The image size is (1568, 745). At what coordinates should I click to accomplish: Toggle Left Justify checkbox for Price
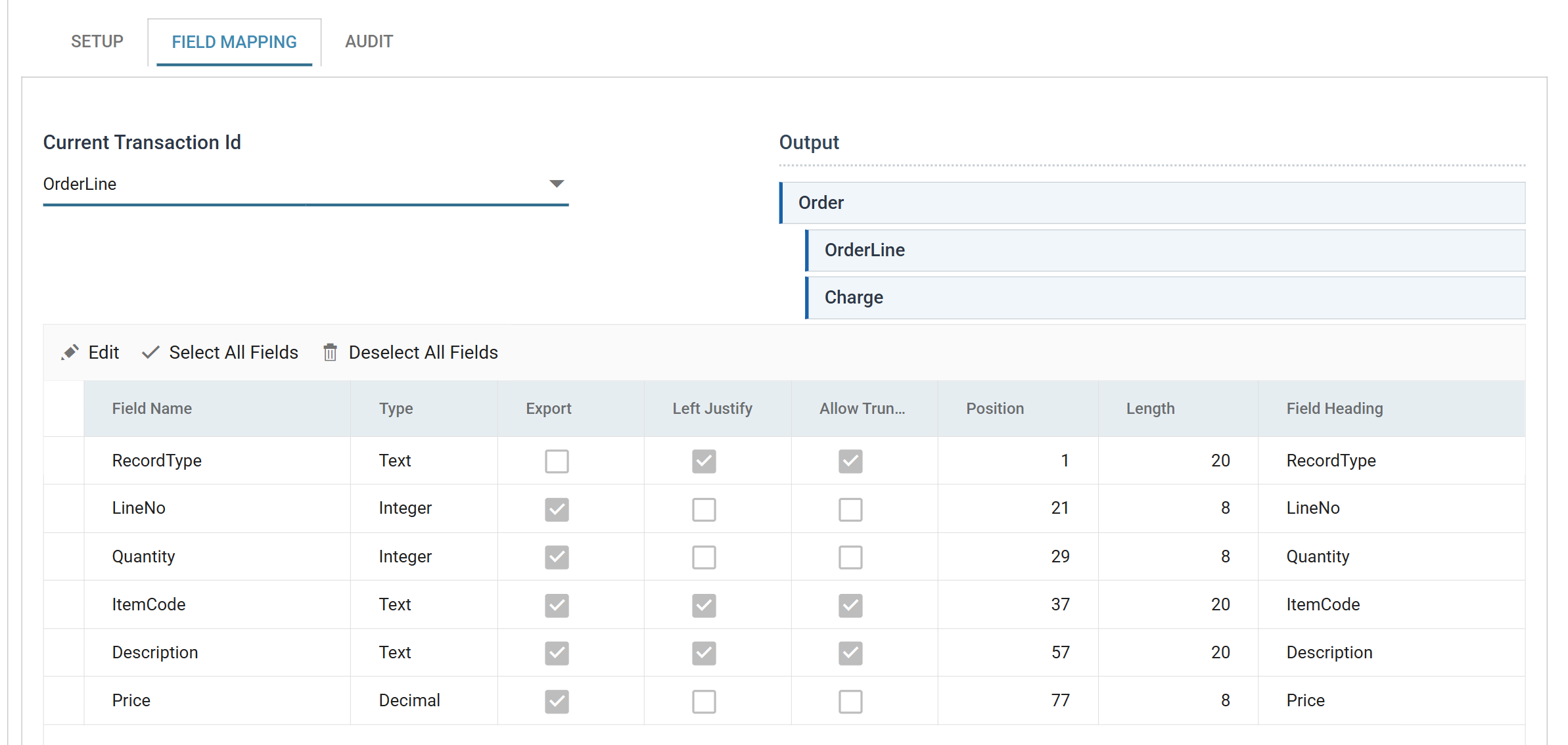[x=704, y=701]
